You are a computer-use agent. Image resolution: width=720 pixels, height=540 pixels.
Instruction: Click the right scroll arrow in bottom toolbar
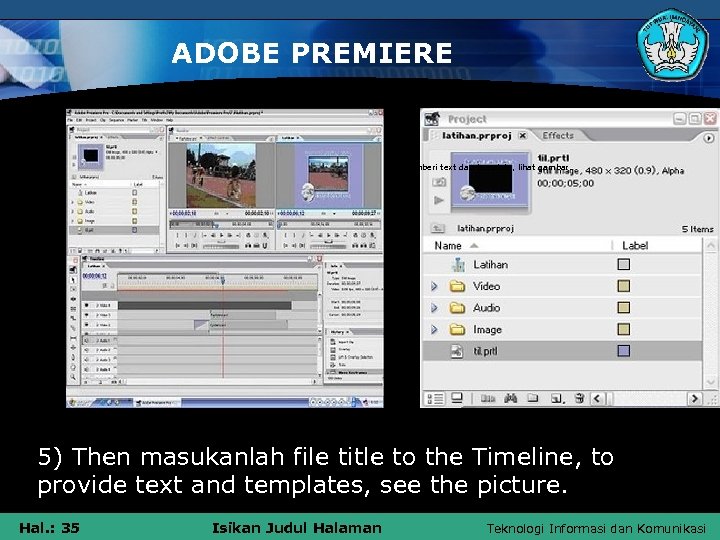pyautogui.click(x=695, y=398)
